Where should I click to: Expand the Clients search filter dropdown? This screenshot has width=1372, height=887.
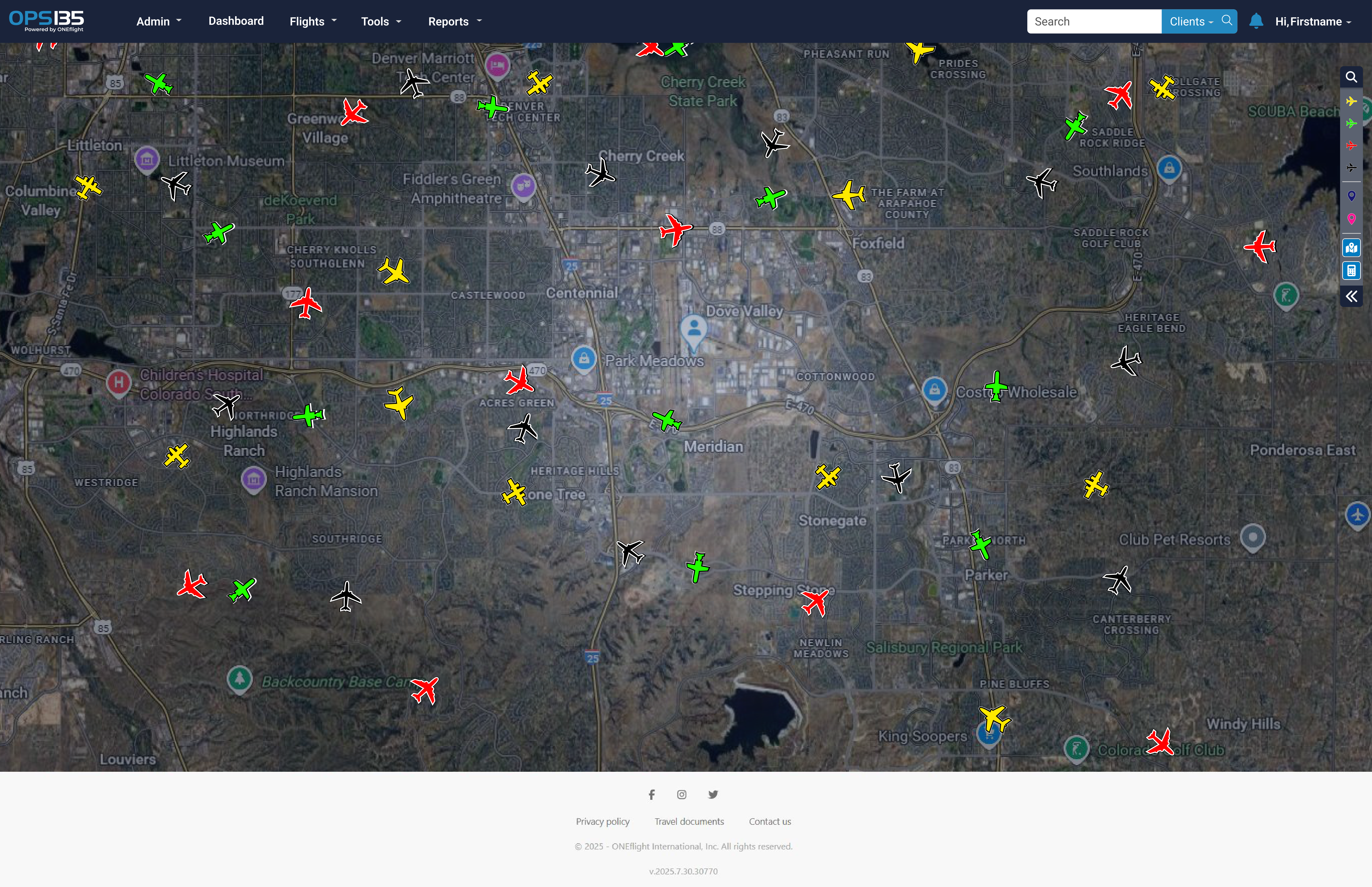1191,22
